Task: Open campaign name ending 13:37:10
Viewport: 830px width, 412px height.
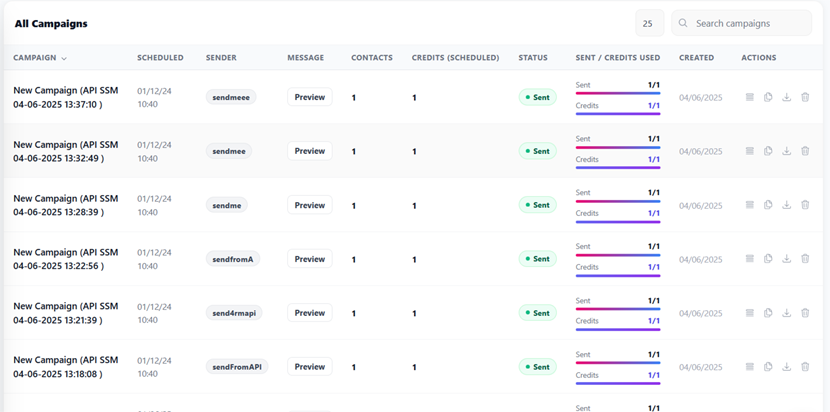Action: [x=66, y=97]
